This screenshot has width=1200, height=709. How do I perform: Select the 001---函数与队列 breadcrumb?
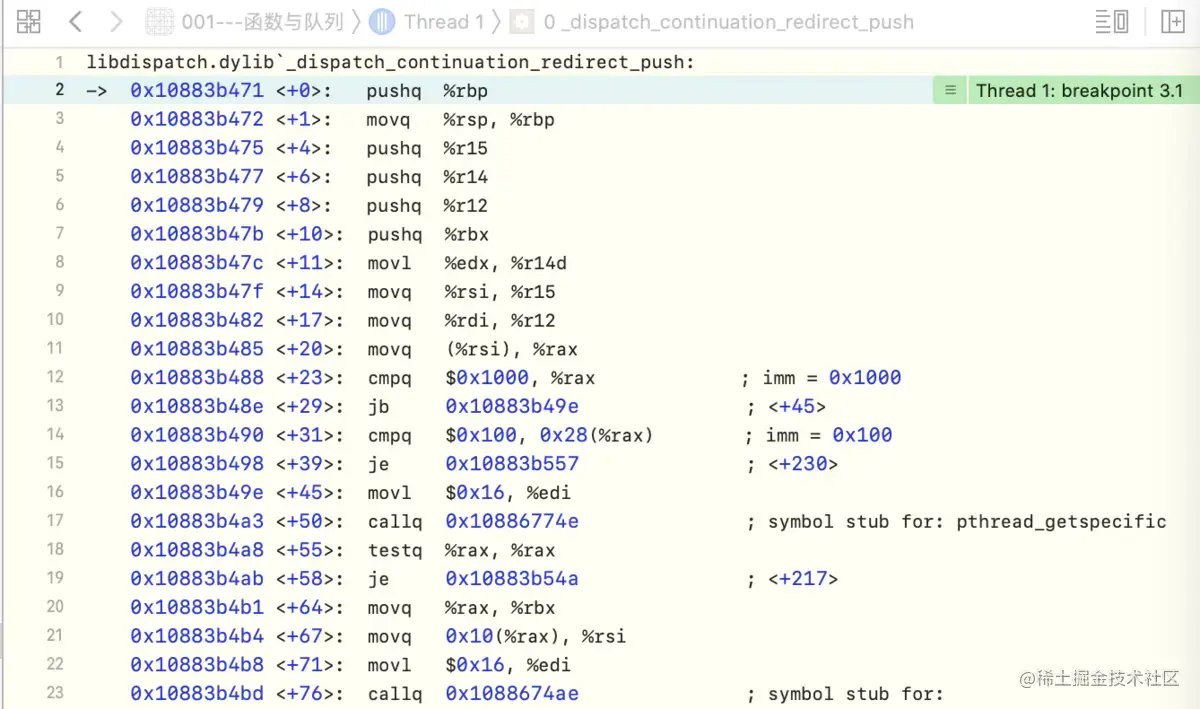tap(245, 21)
